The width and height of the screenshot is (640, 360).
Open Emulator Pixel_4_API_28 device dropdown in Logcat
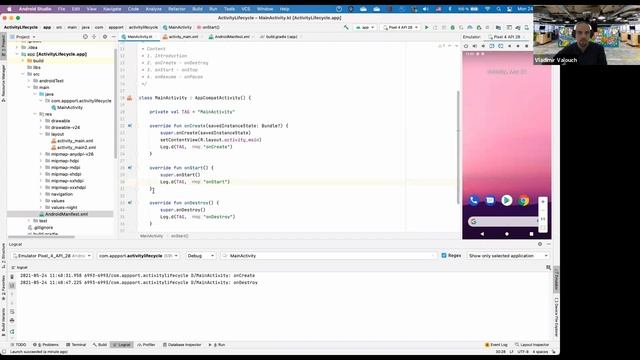pos(51,256)
